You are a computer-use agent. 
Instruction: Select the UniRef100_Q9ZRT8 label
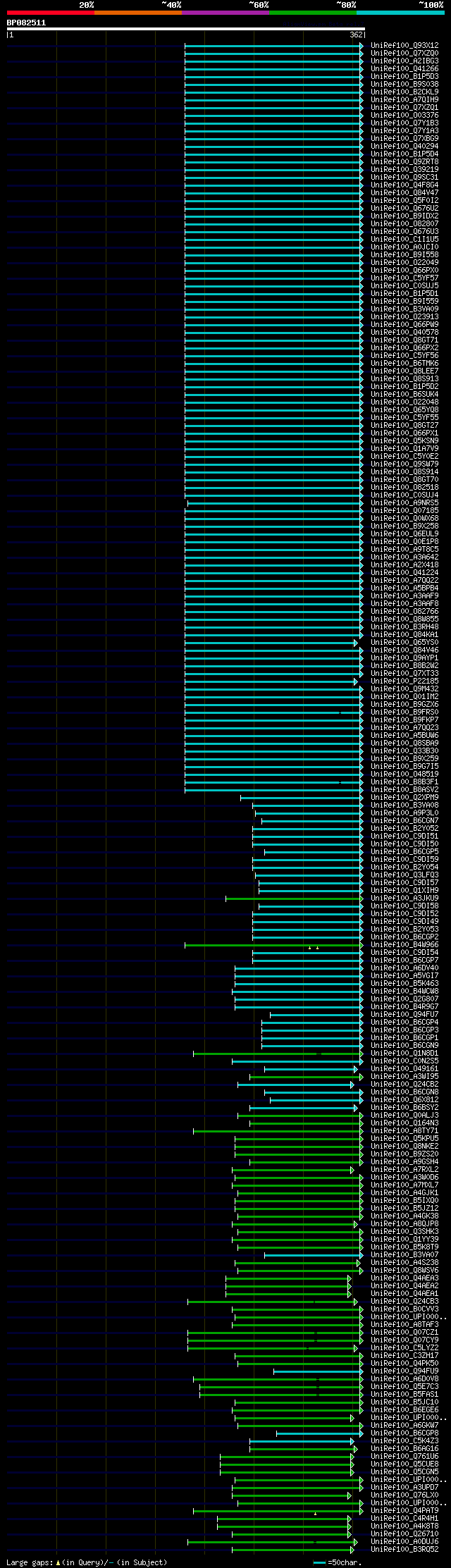click(404, 162)
